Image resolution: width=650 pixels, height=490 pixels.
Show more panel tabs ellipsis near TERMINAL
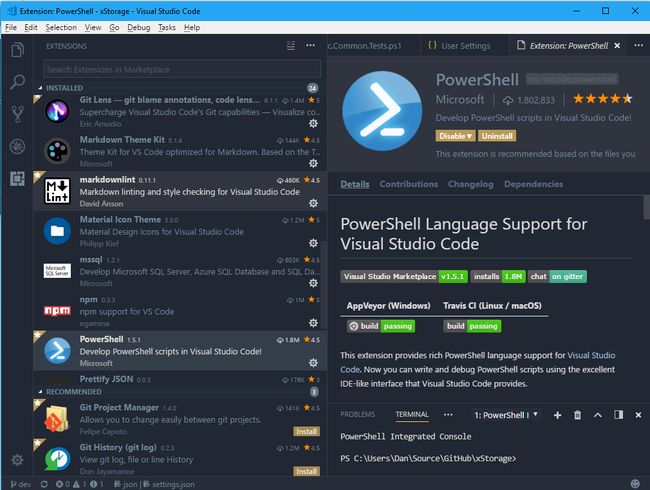[x=448, y=415]
